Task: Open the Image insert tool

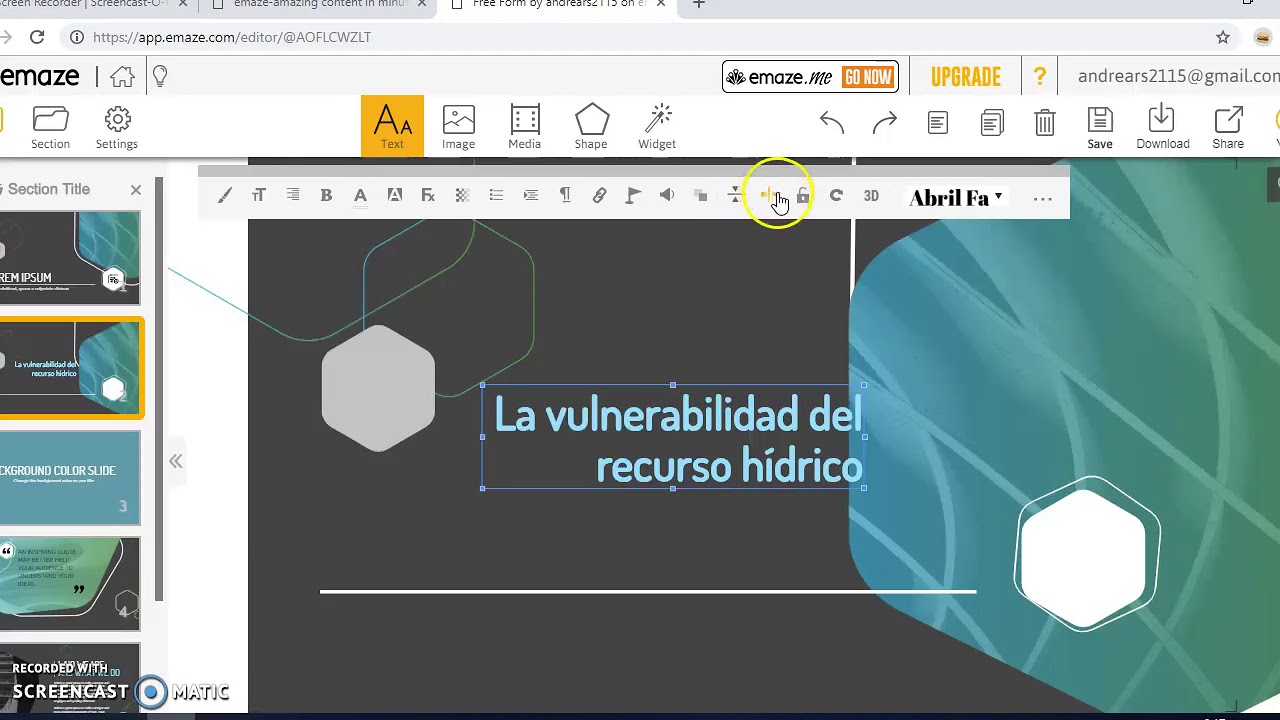Action: (458, 127)
